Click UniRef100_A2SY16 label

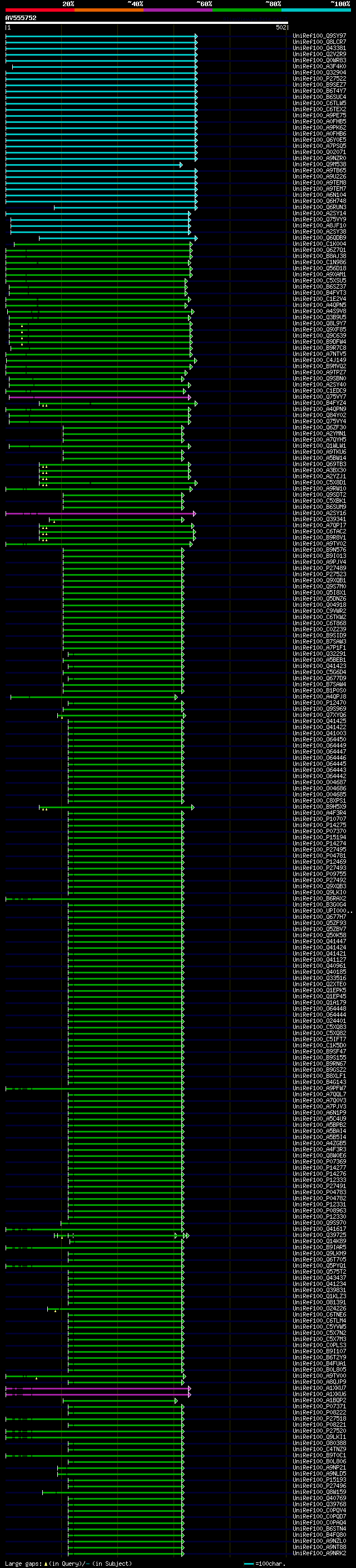pos(319,513)
